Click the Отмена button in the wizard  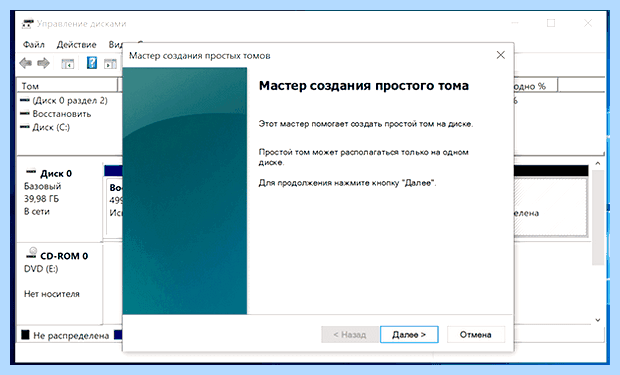[x=475, y=335]
